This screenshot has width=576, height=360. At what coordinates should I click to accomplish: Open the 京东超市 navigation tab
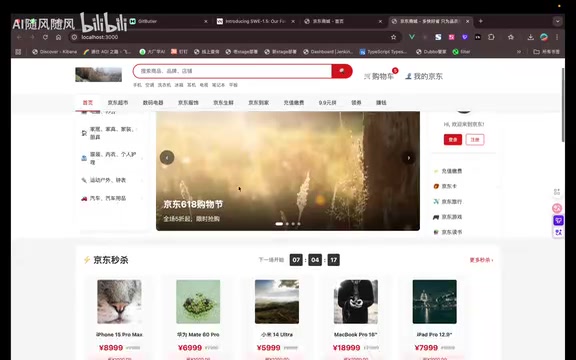coord(118,102)
